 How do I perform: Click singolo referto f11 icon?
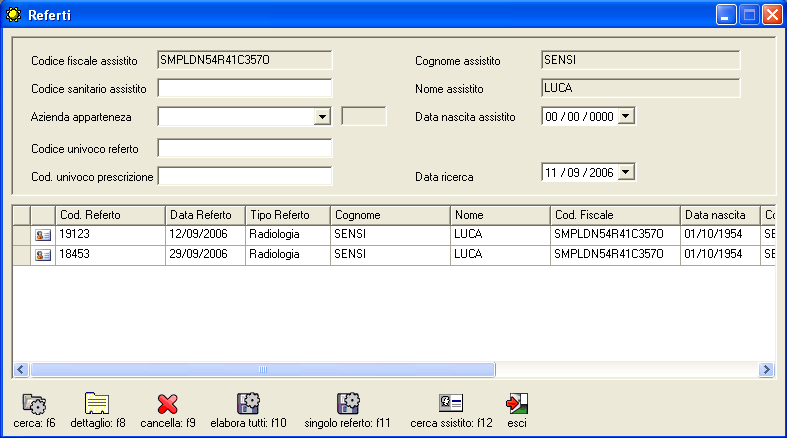click(x=348, y=404)
